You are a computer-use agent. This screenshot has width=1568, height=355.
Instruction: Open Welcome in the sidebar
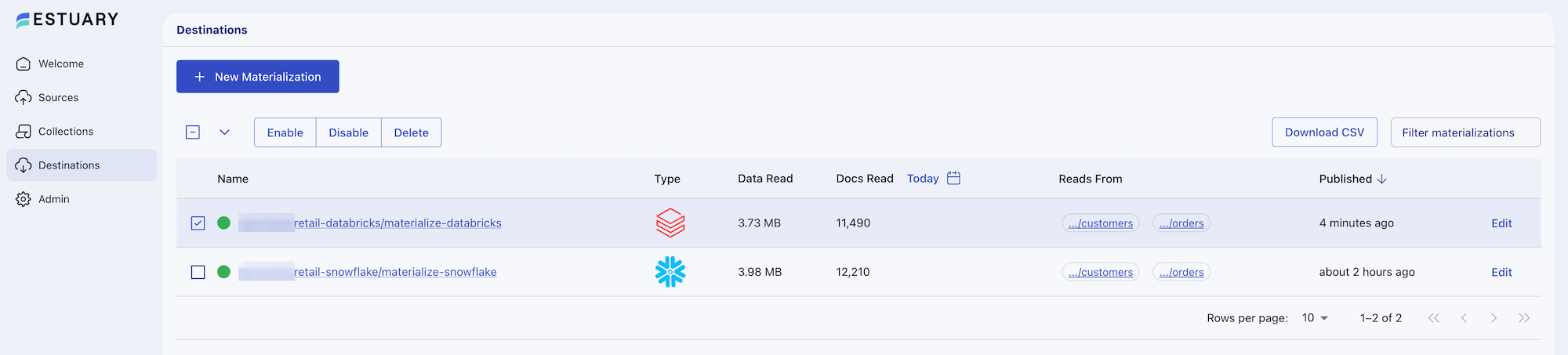point(82,63)
